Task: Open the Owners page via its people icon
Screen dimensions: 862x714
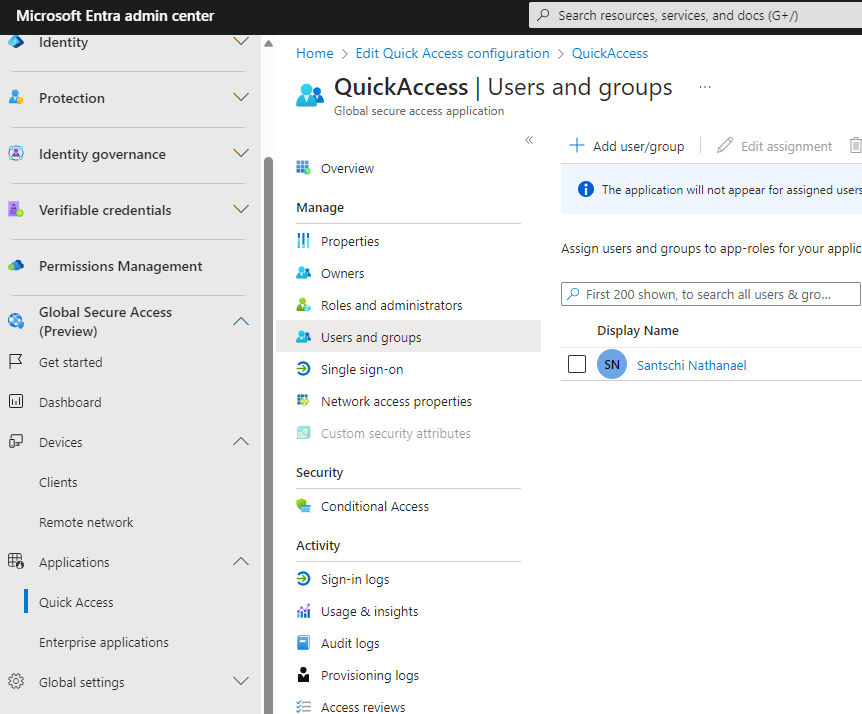Action: pyautogui.click(x=304, y=273)
